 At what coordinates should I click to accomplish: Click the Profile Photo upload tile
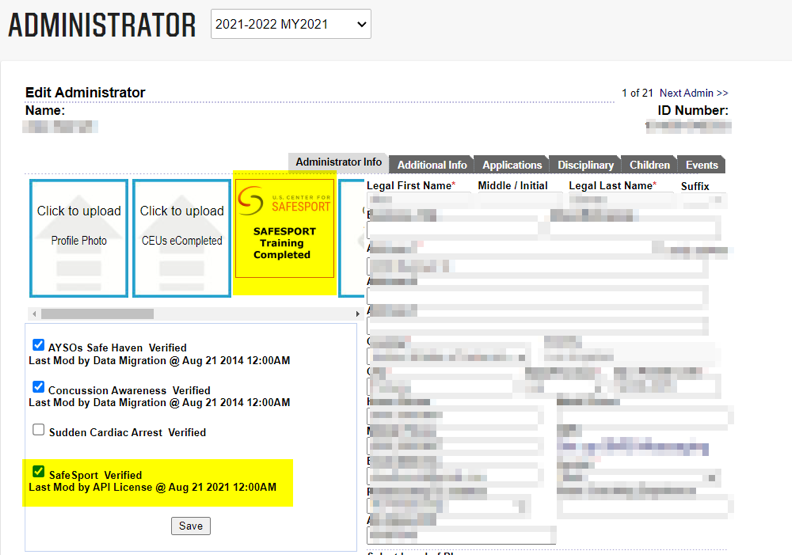coord(79,238)
